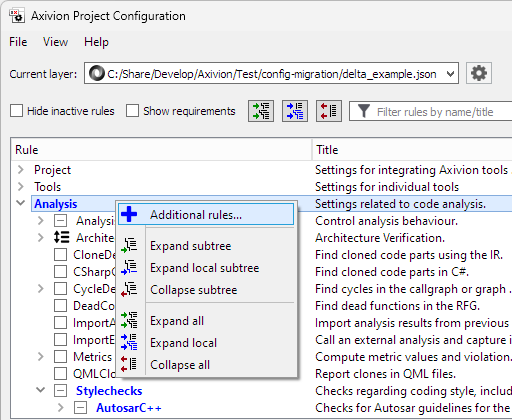Screen dimensions: 512x420
Task: Toggle the Analysis sub-item partial checkbox
Action: pos(60,221)
